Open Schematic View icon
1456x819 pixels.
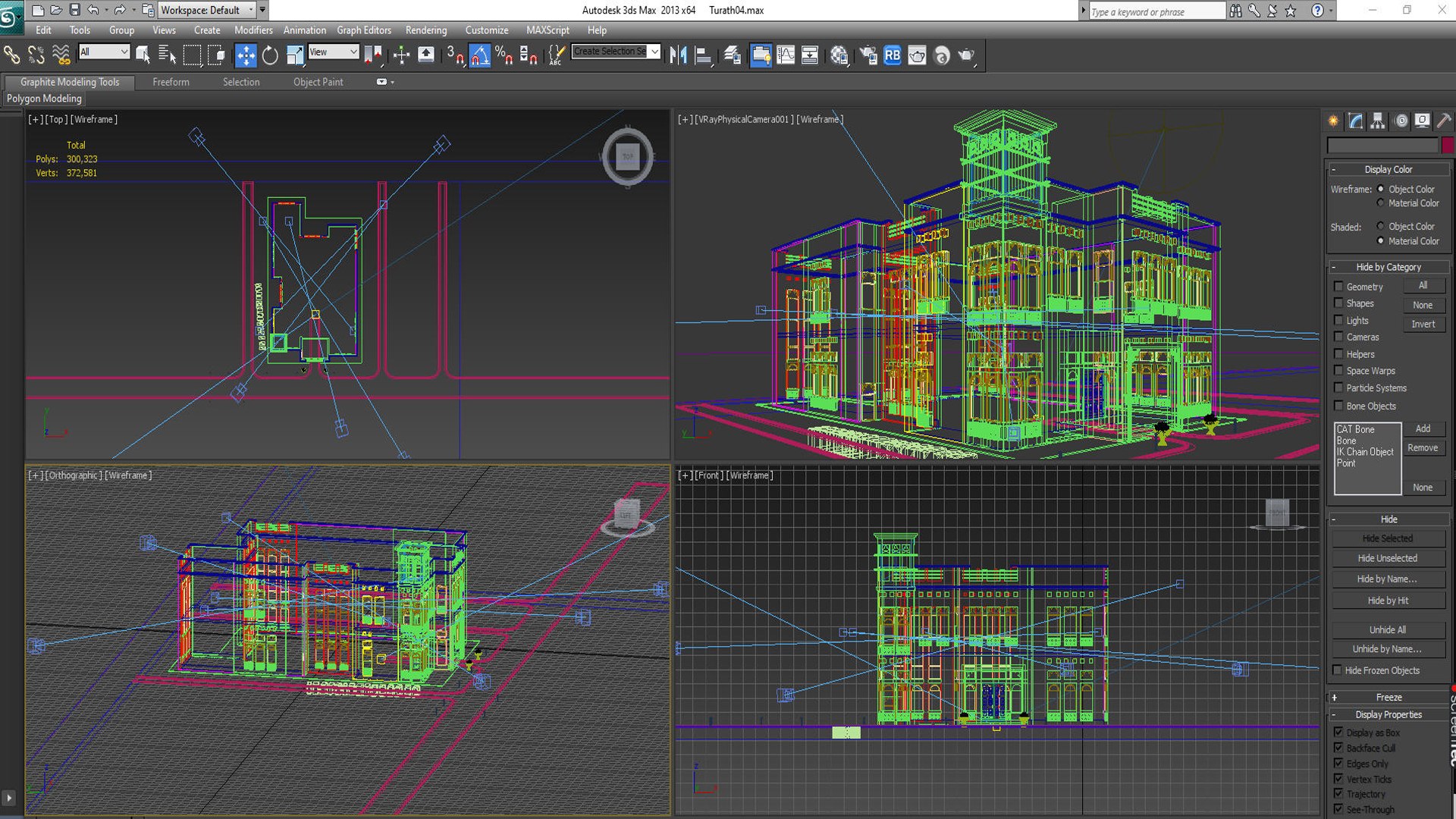pos(810,55)
